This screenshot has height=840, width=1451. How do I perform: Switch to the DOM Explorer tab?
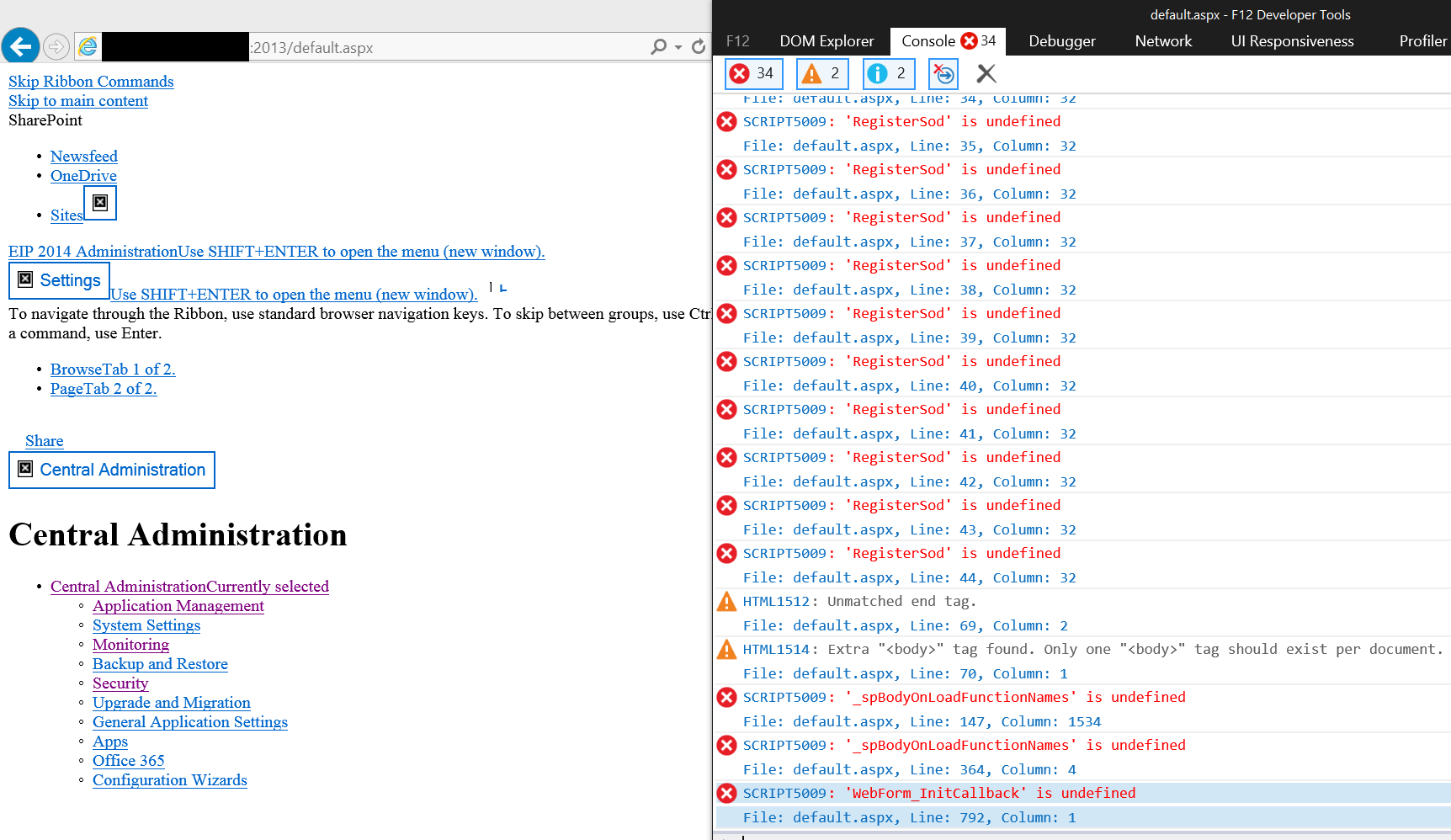[x=826, y=41]
